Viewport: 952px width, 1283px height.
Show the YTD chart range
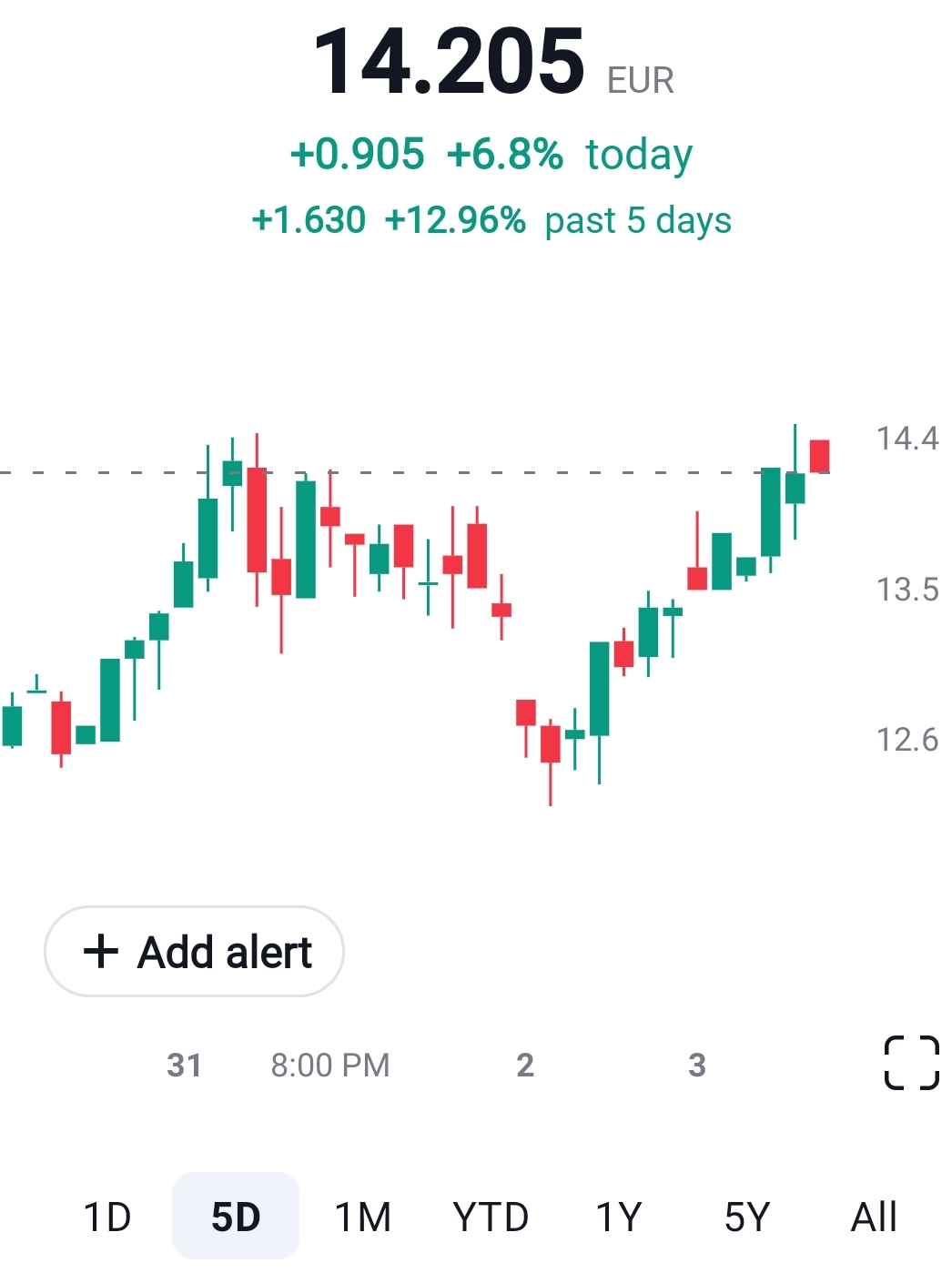(x=491, y=1217)
